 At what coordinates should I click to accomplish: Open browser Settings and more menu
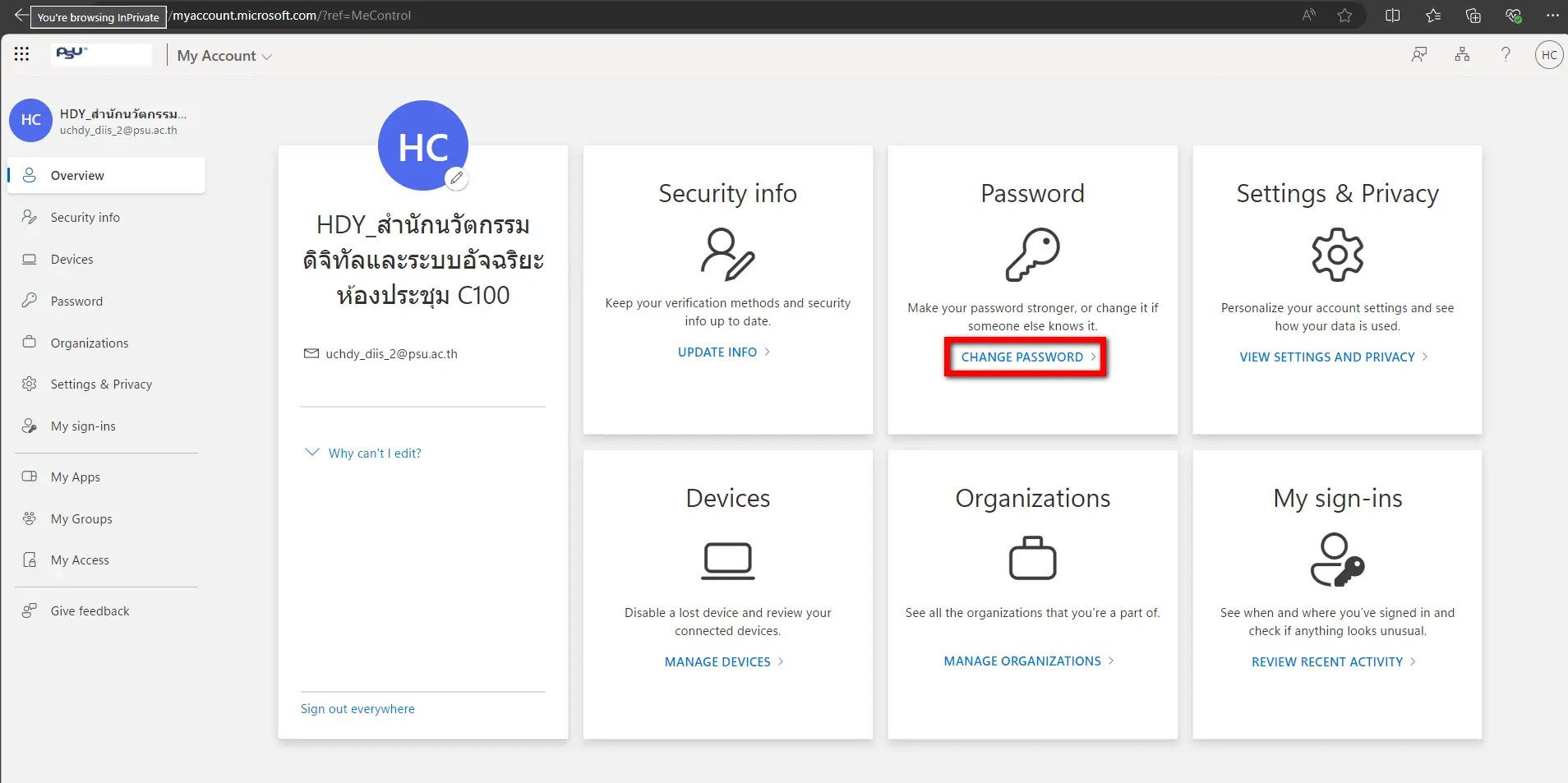click(x=1552, y=16)
